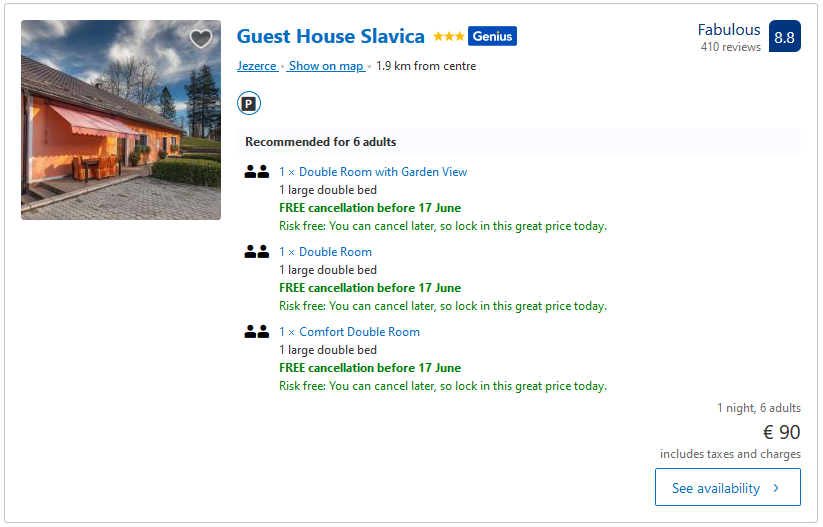
Task: Save property with the heart icon
Action: (201, 39)
